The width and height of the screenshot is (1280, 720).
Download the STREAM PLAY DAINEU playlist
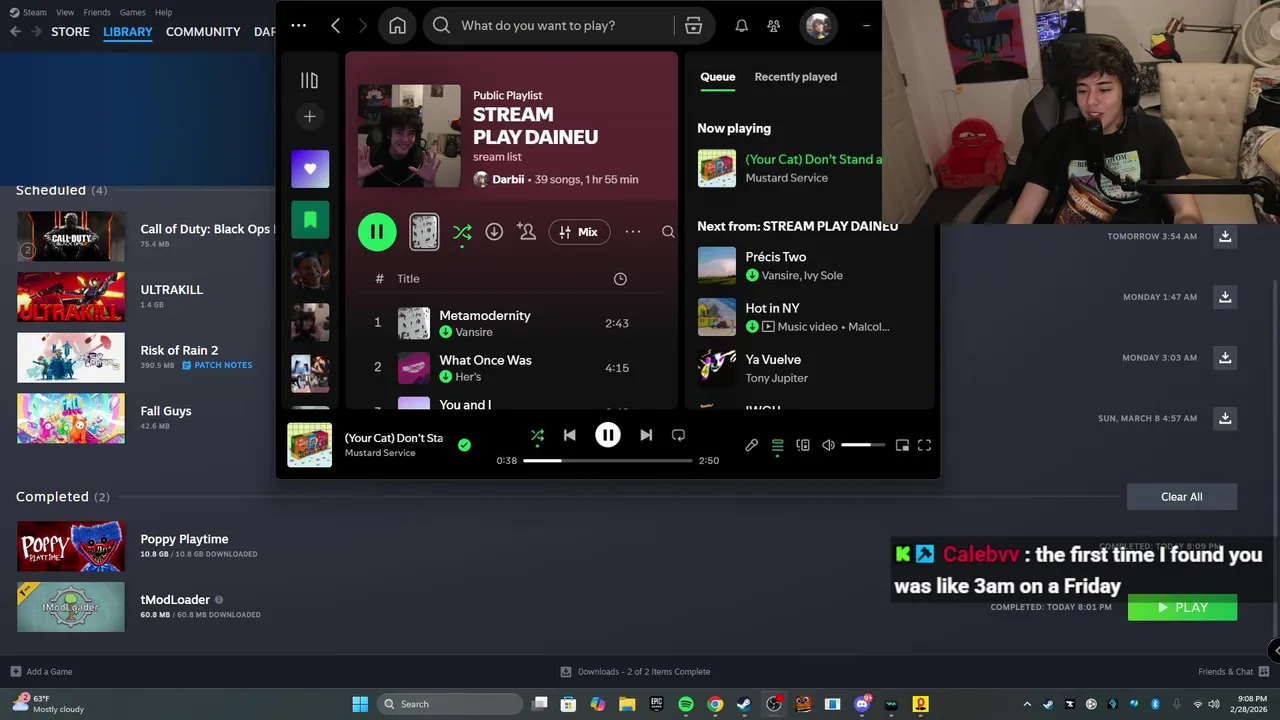pyautogui.click(x=494, y=232)
